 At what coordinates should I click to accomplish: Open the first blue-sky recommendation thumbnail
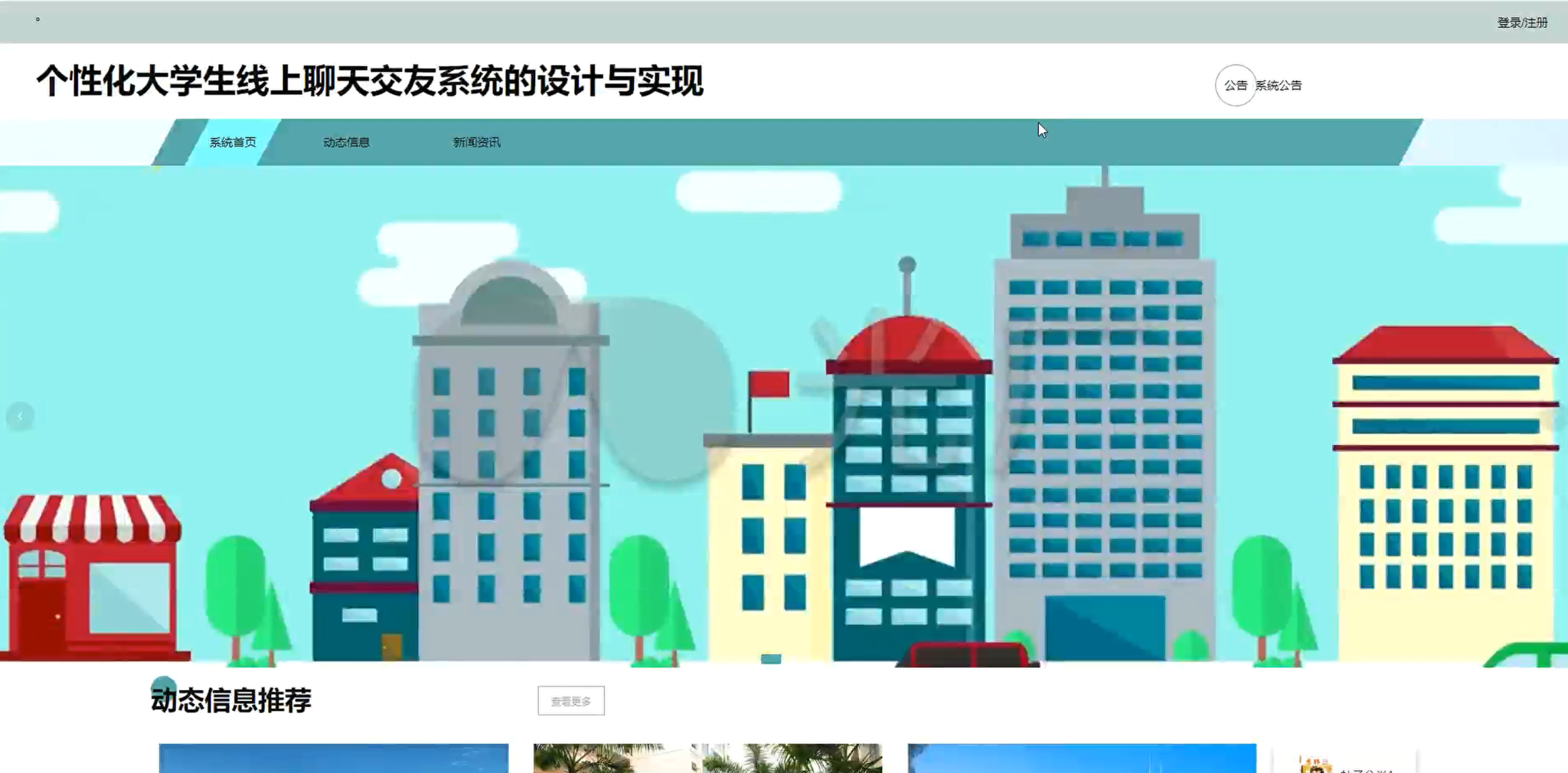pos(333,758)
